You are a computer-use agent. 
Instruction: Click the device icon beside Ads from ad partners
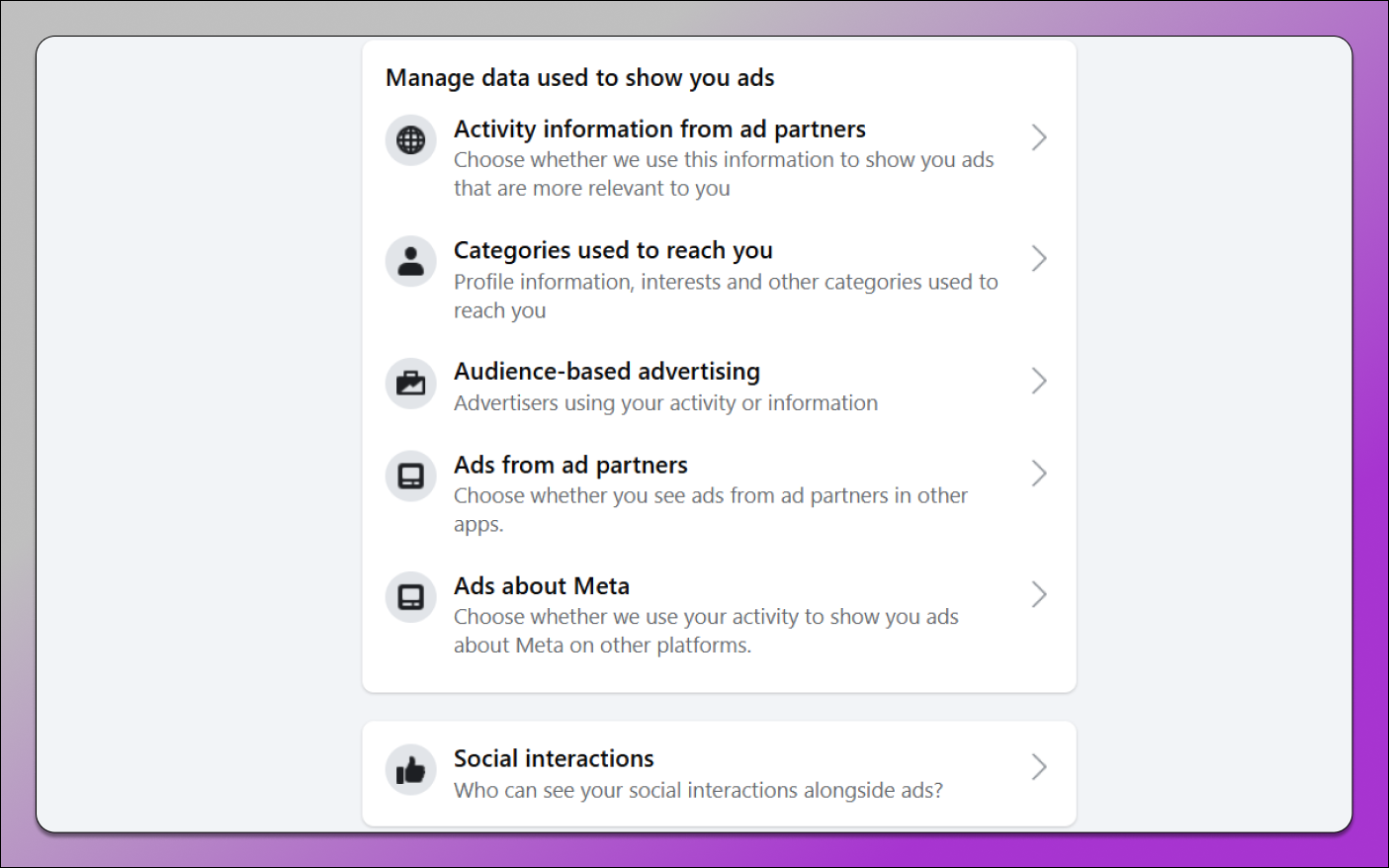410,477
